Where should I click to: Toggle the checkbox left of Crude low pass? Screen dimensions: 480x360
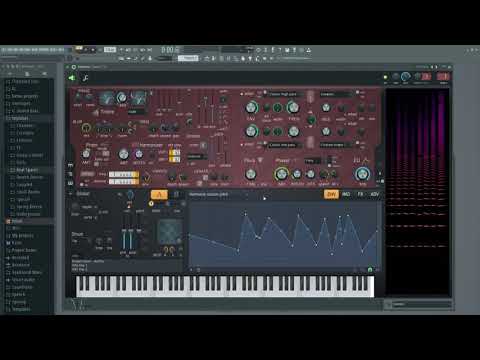point(265,144)
